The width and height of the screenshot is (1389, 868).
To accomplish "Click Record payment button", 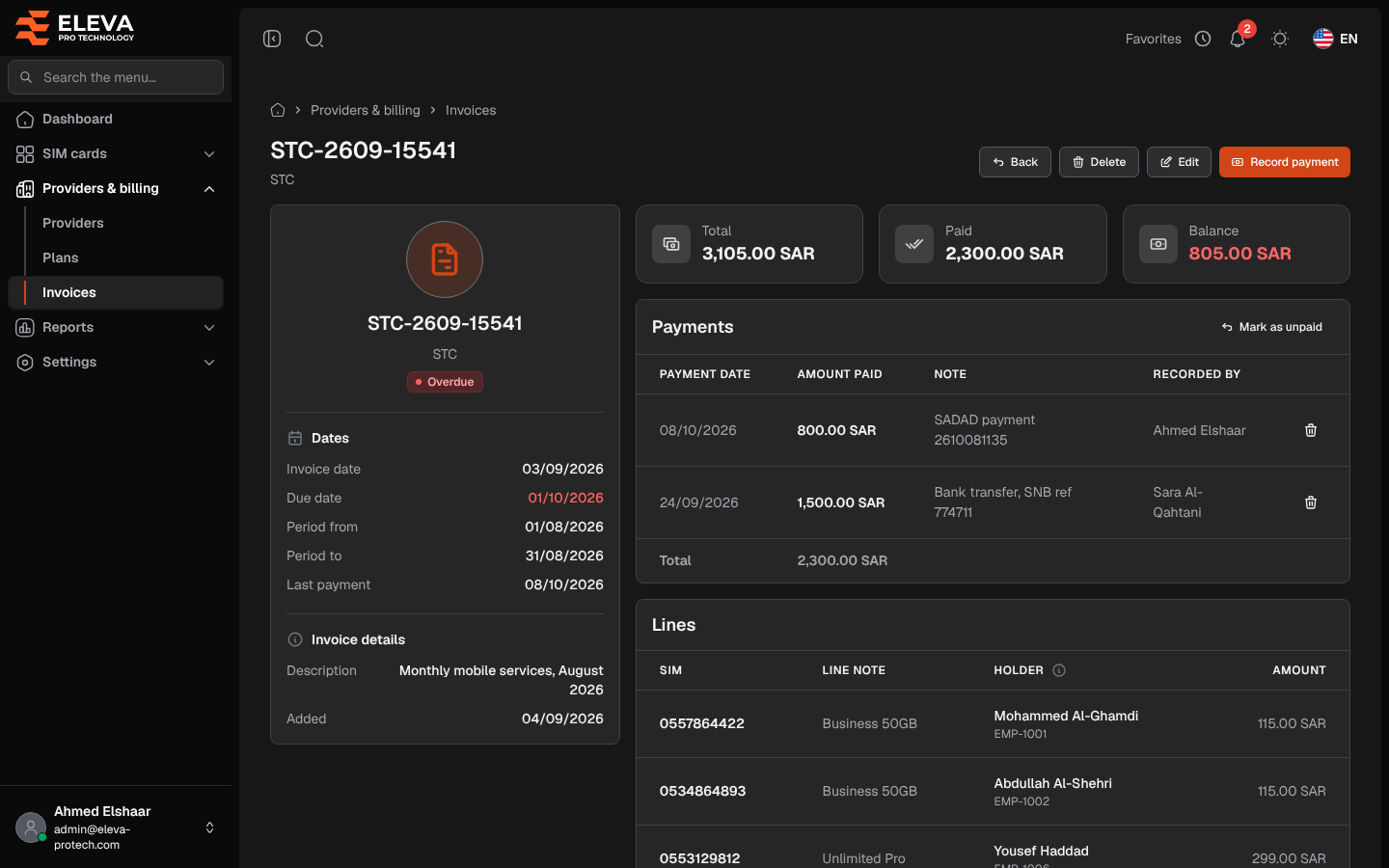I will coord(1285,162).
